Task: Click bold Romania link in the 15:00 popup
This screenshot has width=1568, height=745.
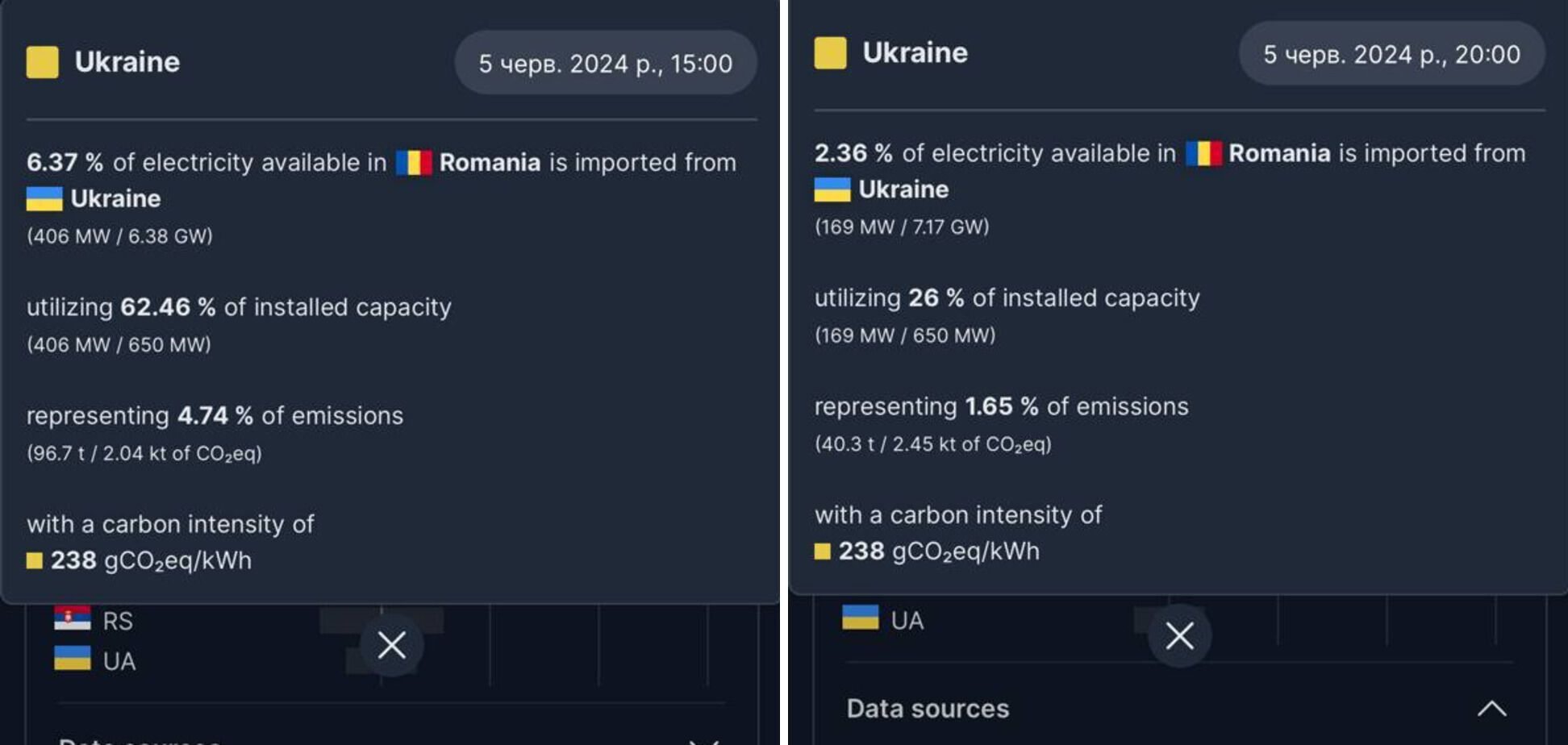Action: (490, 163)
